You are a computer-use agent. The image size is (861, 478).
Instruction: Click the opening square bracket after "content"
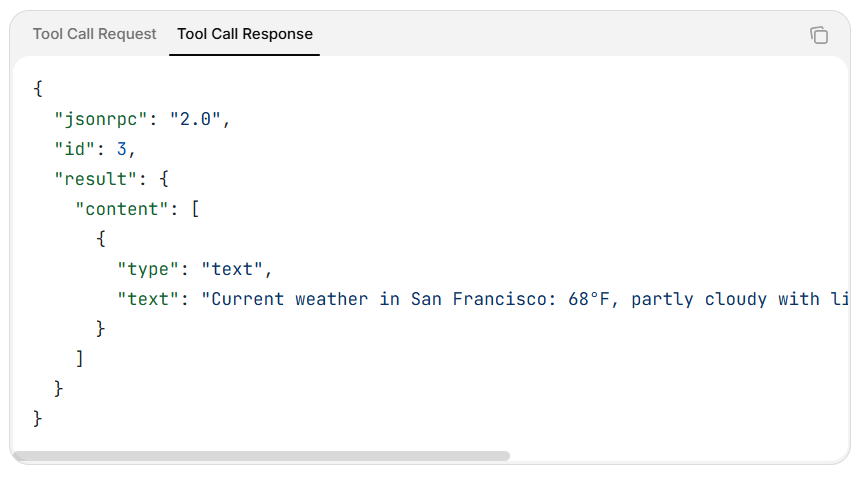195,209
